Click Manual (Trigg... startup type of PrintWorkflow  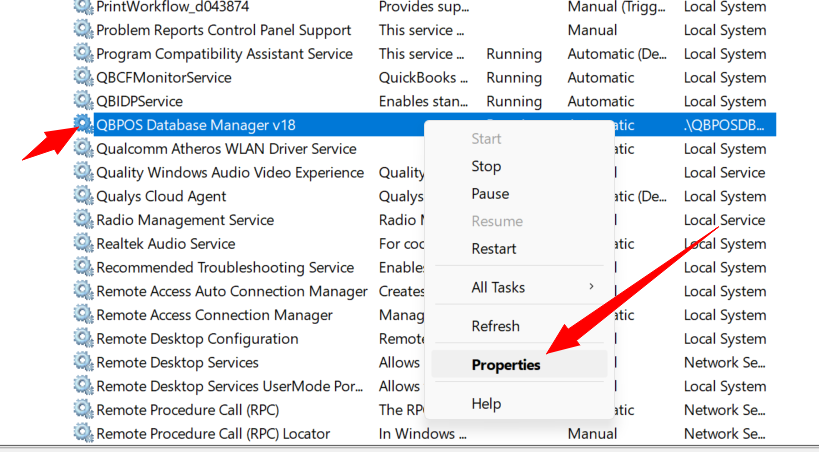(x=616, y=7)
